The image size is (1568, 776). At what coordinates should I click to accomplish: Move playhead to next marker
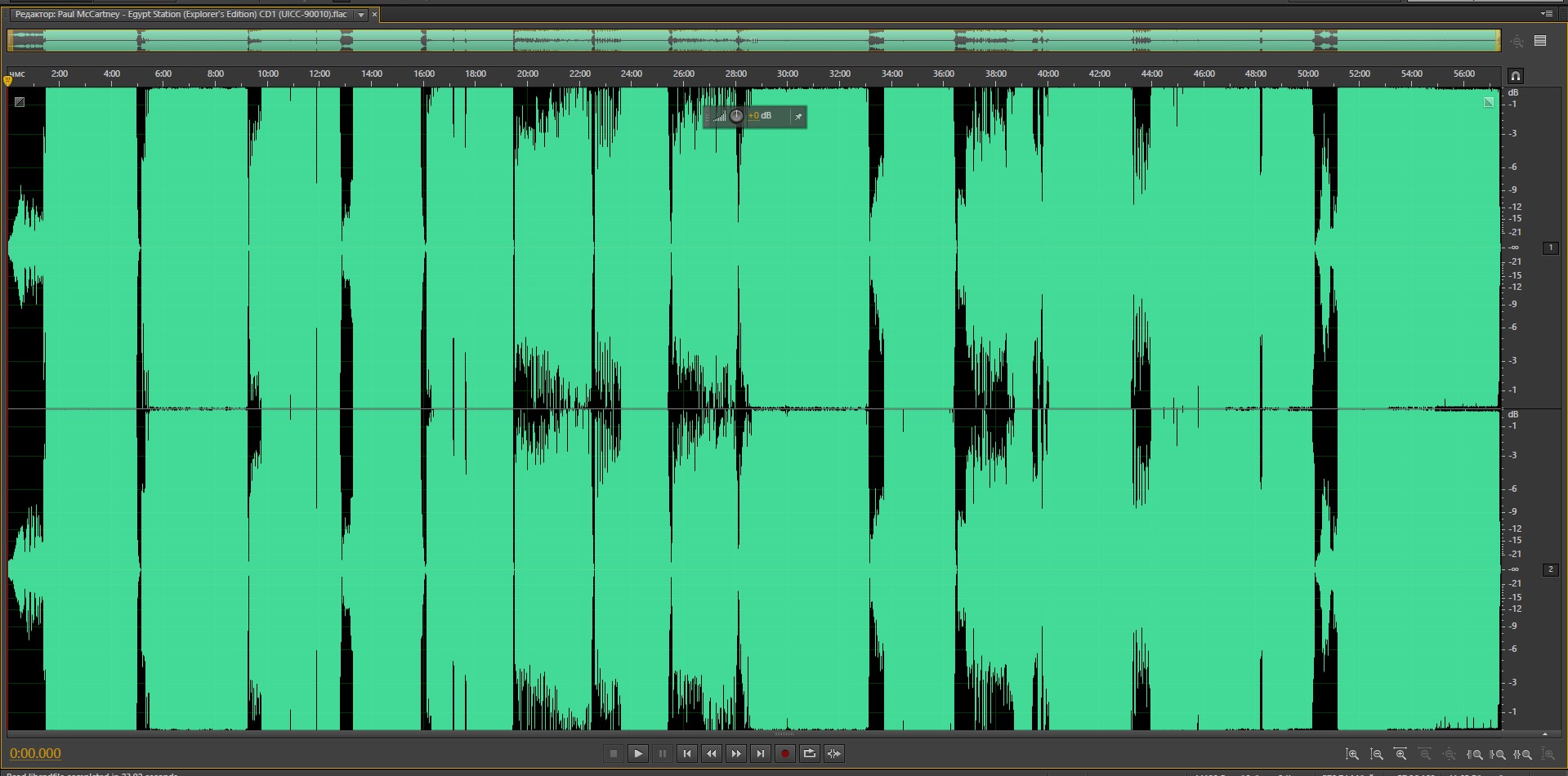point(761,753)
